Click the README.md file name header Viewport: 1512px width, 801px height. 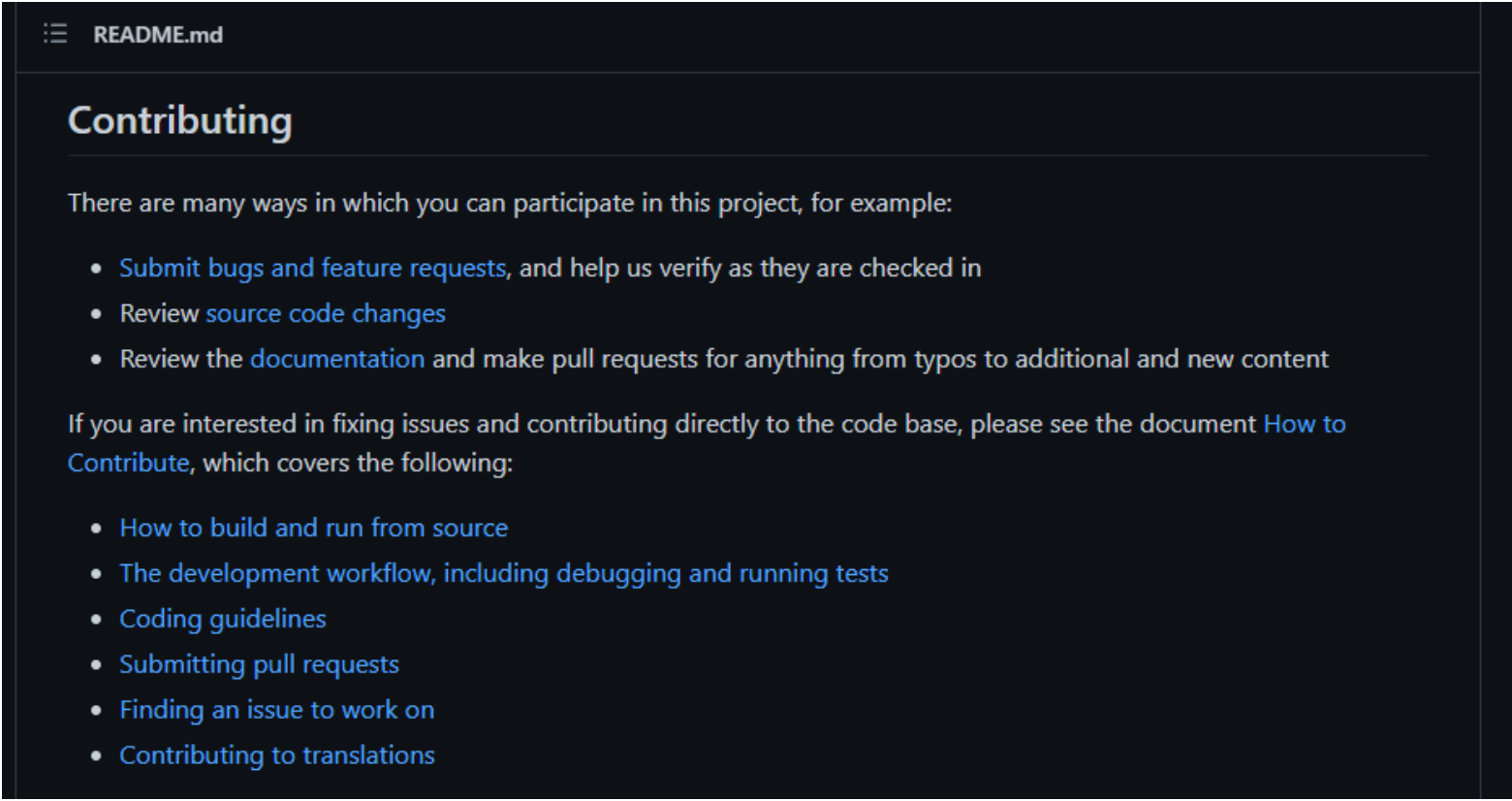click(158, 35)
